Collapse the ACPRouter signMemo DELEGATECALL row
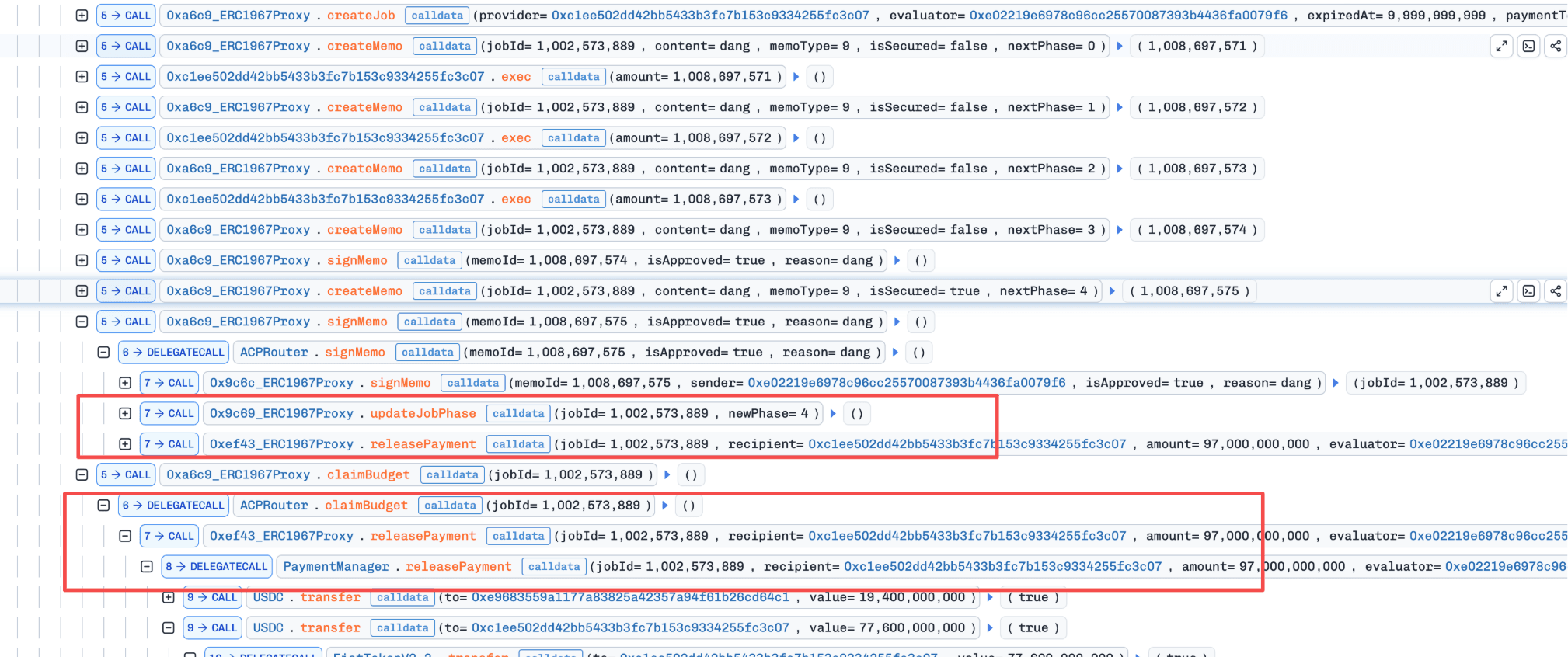The width and height of the screenshot is (1568, 657). (x=103, y=353)
